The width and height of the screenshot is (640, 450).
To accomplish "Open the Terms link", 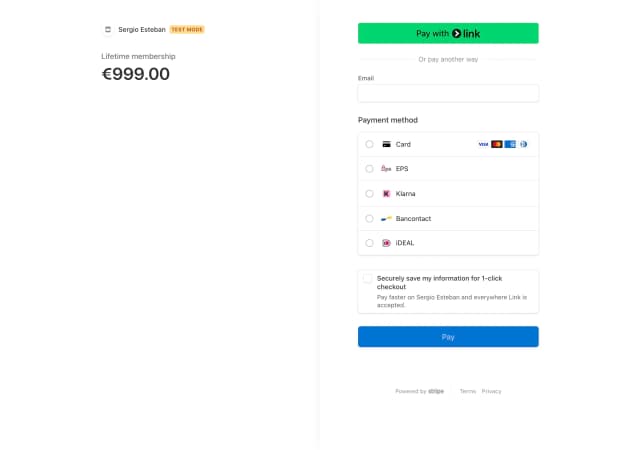I will pyautogui.click(x=468, y=391).
